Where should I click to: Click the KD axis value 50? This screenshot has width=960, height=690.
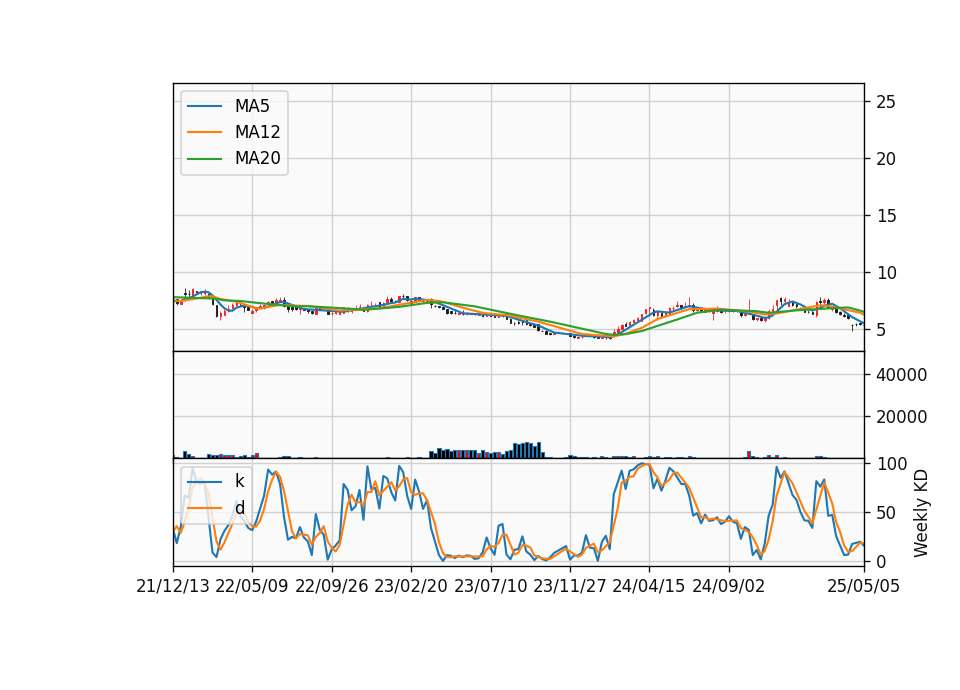pos(885,513)
